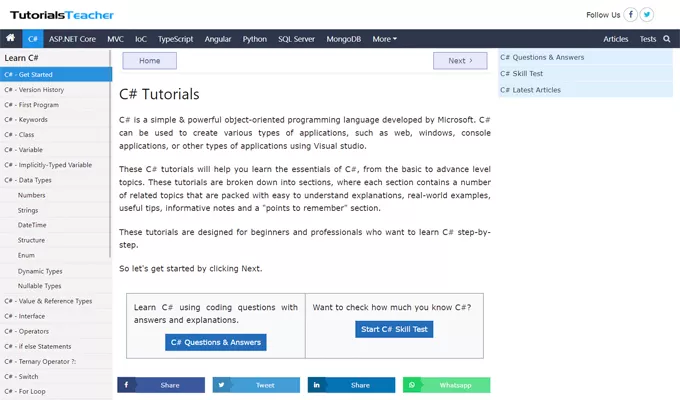The image size is (680, 400).
Task: Click the Tweet share button
Action: click(x=256, y=385)
